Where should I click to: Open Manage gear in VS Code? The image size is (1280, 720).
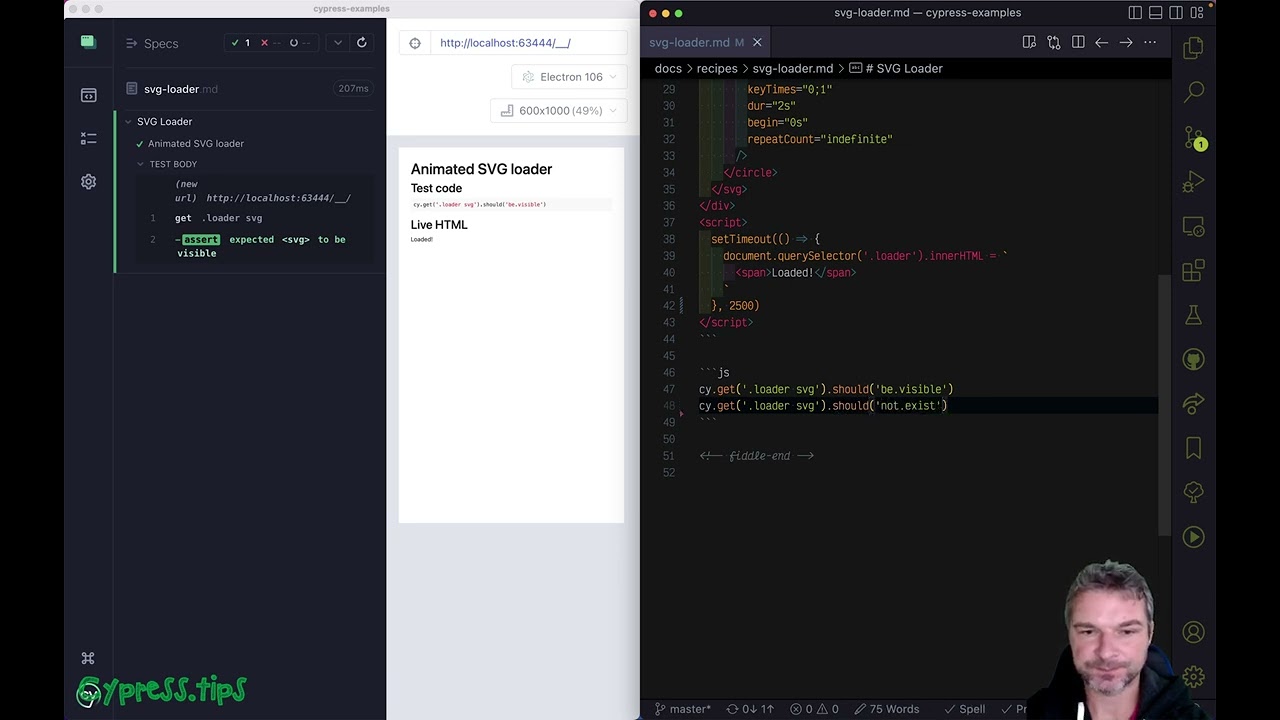click(1193, 677)
